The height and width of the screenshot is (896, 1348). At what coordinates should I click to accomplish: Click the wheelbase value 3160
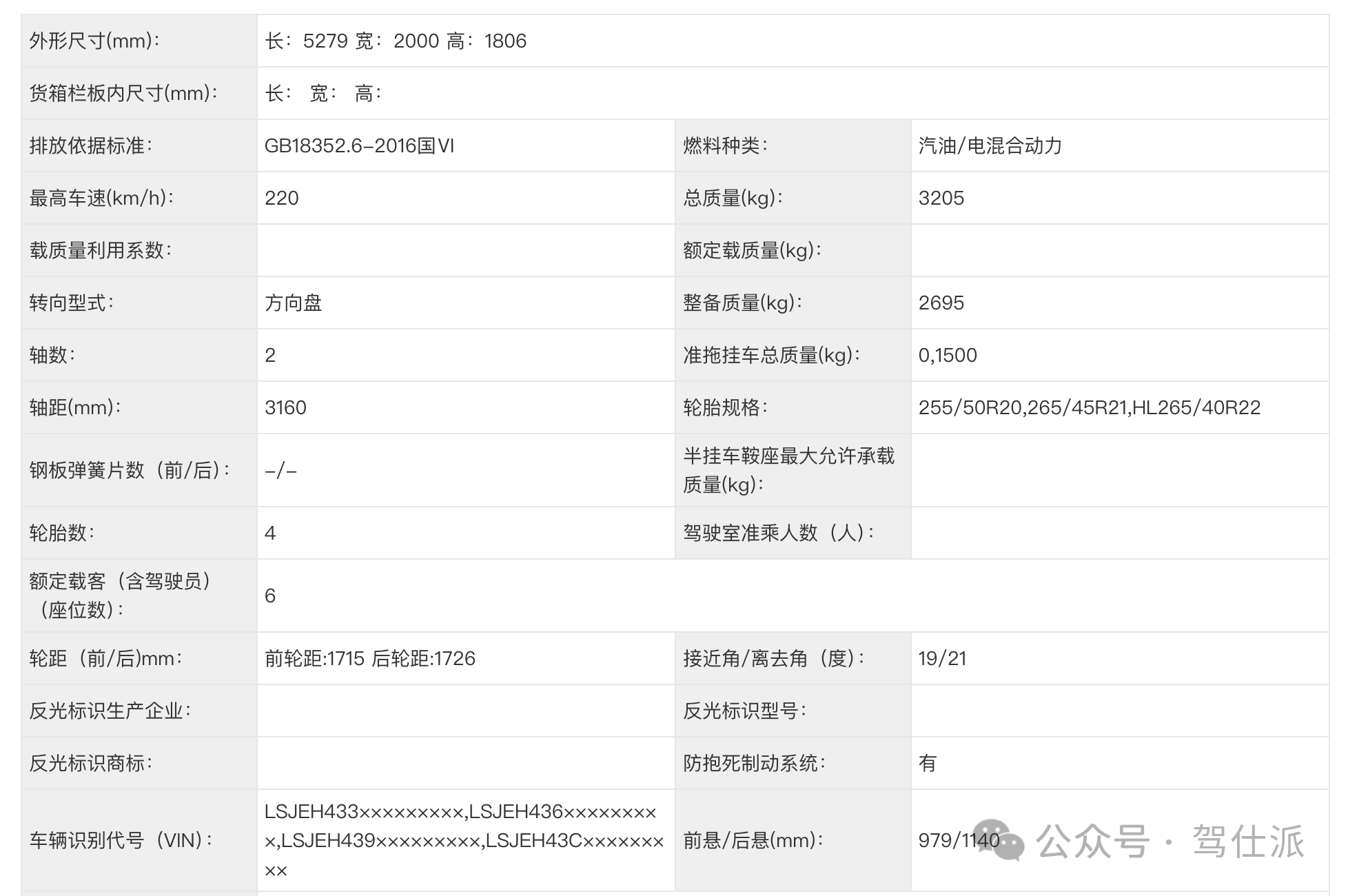(x=285, y=408)
